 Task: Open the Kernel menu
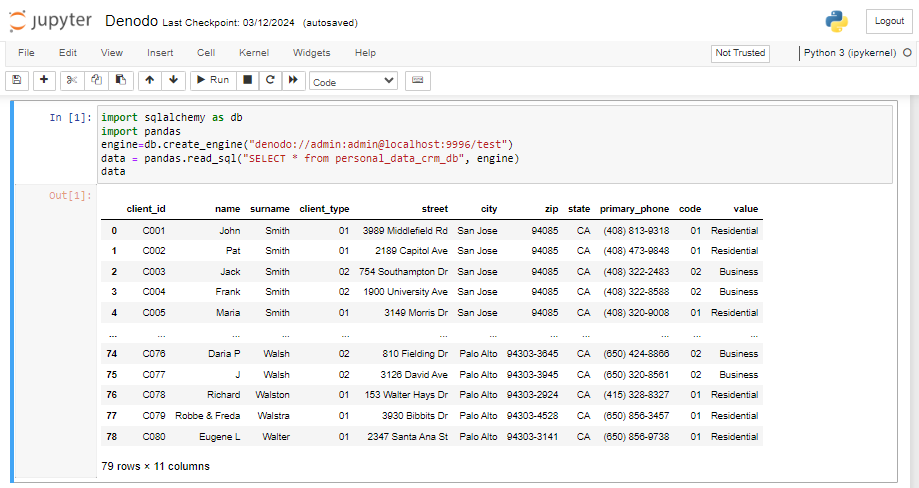click(254, 53)
